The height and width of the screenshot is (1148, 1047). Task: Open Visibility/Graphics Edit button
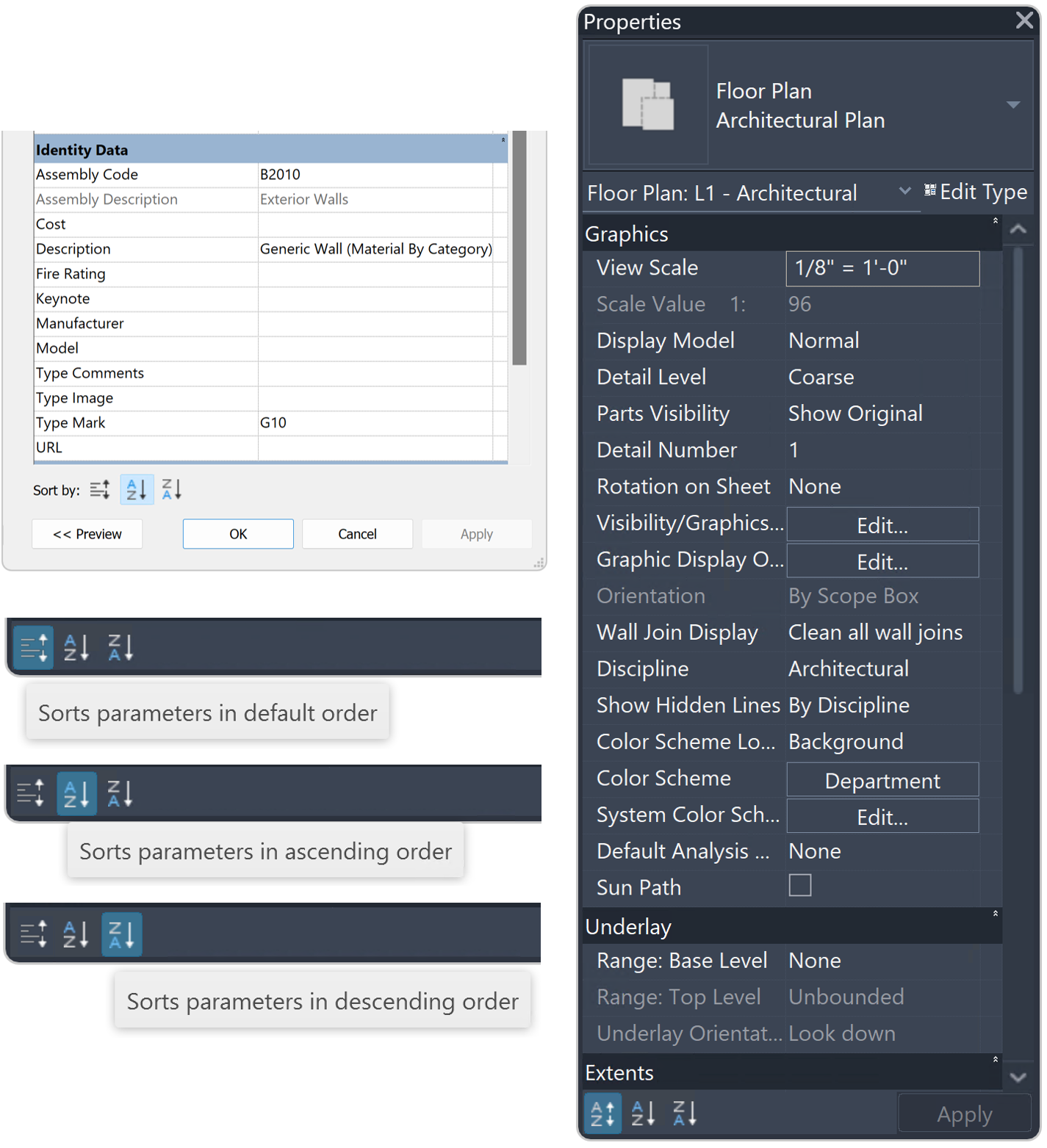coord(882,524)
